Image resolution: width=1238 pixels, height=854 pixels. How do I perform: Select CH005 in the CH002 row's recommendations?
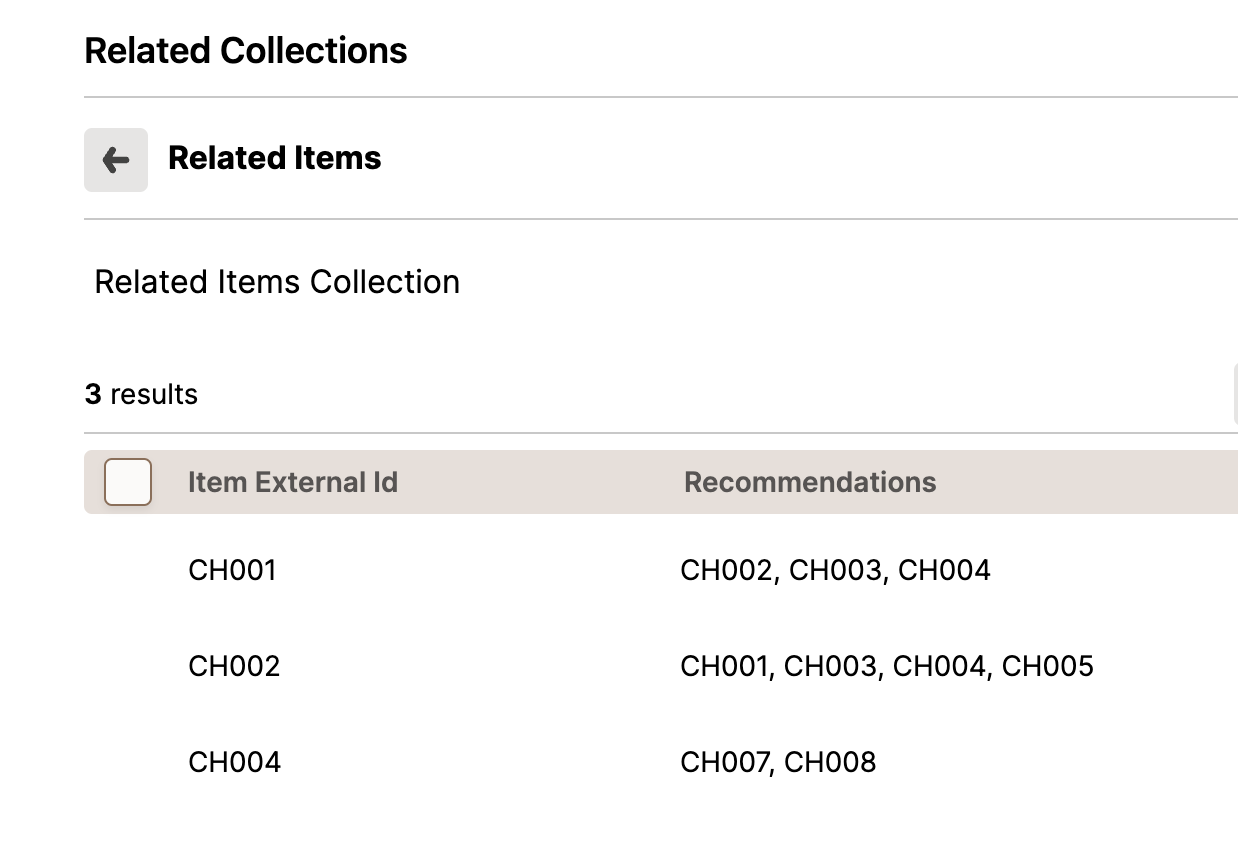coord(1048,666)
